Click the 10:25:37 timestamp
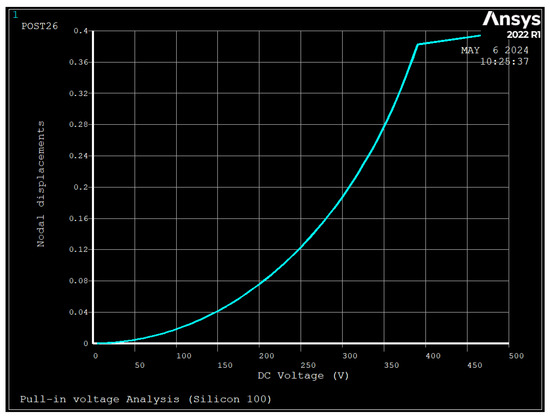This screenshot has height=418, width=550. (x=504, y=62)
